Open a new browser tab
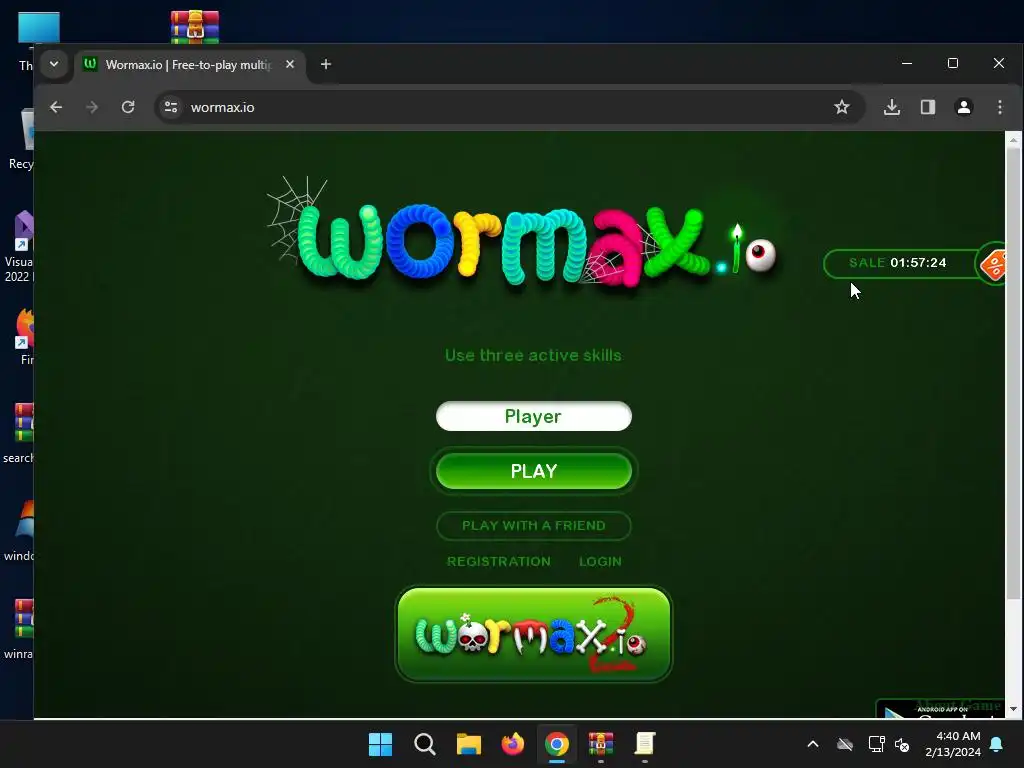 coord(326,64)
